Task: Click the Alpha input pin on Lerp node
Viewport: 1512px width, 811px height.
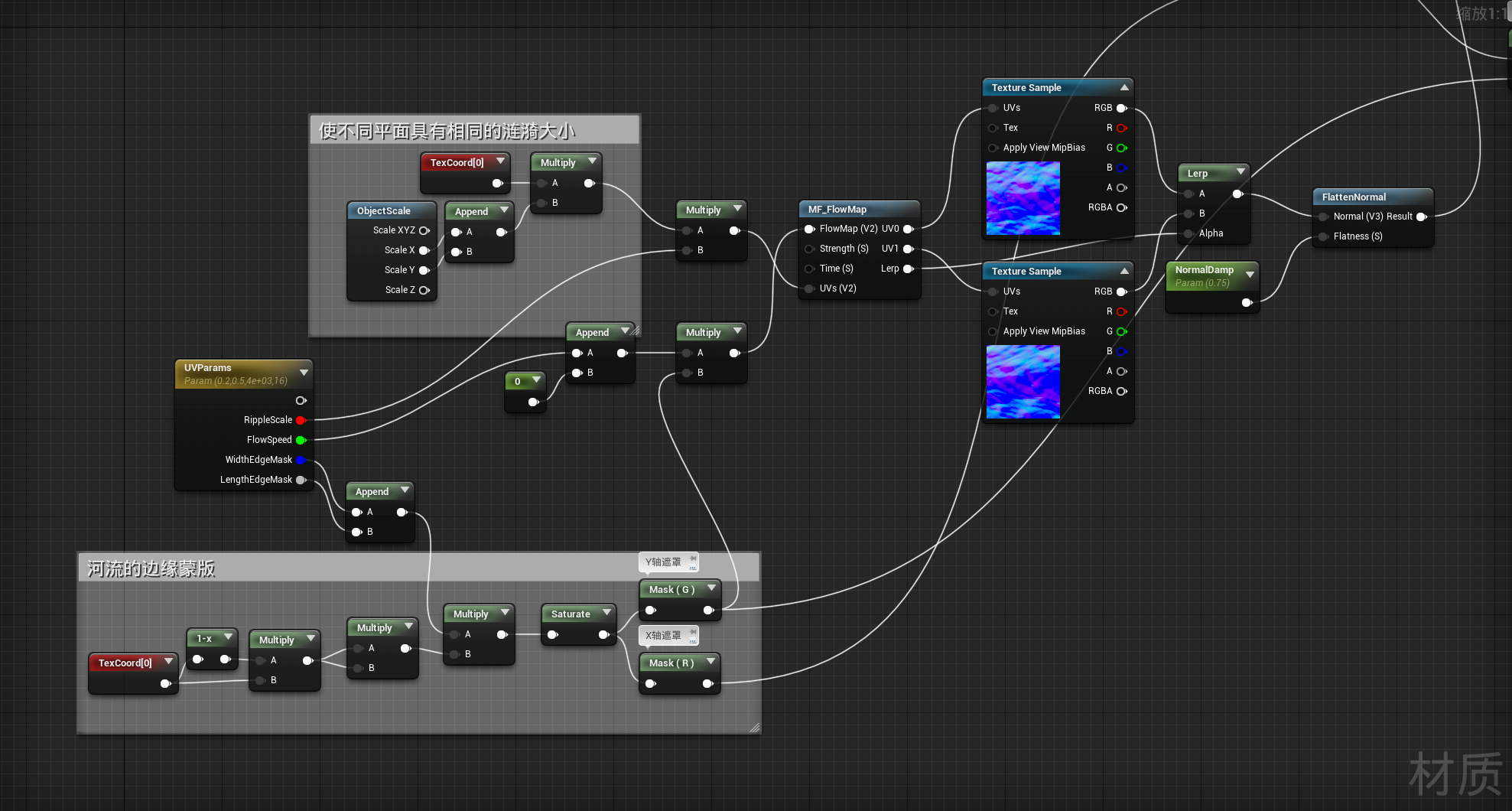Action: [1188, 233]
